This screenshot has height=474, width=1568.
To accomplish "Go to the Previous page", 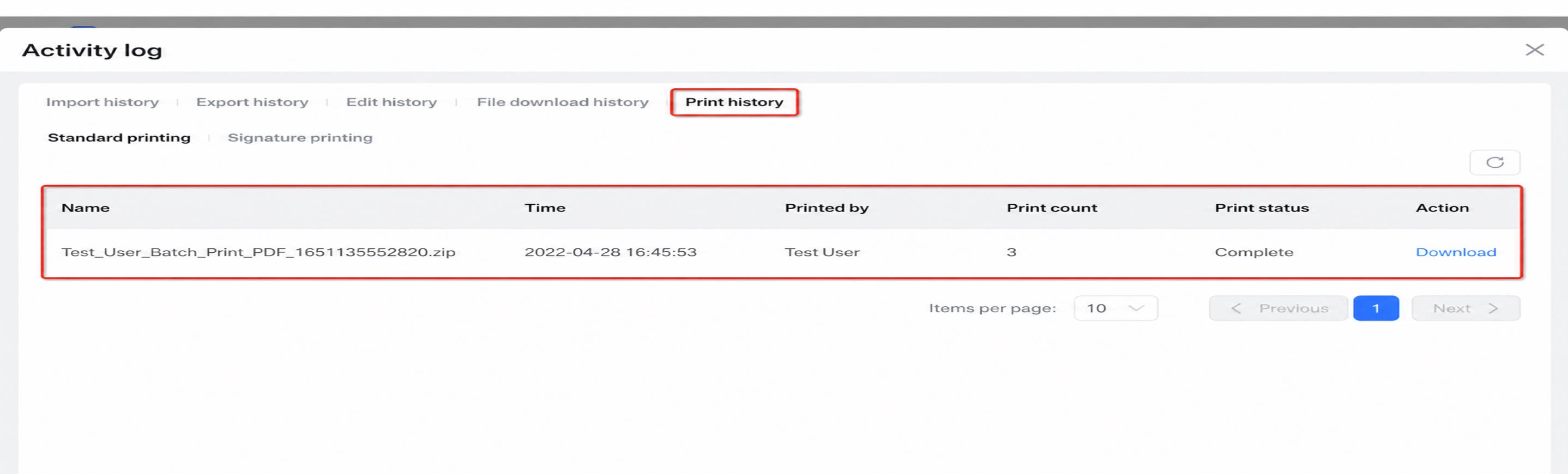I will [x=1278, y=308].
